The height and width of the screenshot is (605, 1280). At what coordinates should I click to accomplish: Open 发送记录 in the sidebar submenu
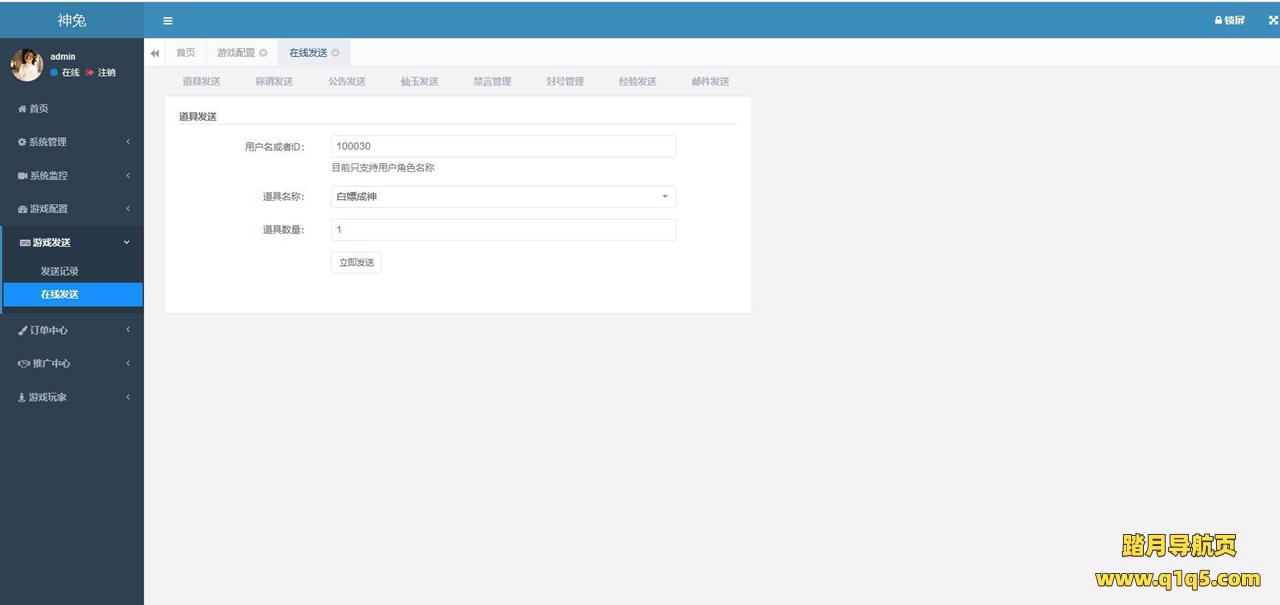59,271
